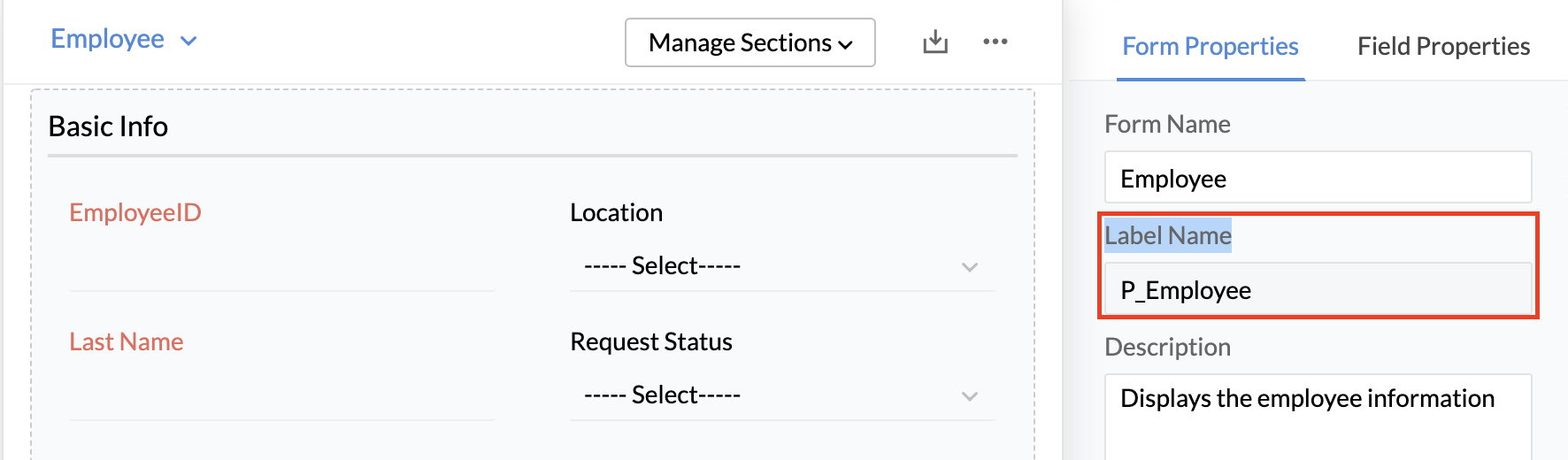Click the Form Name input field
This screenshot has height=460, width=1568.
click(1317, 178)
